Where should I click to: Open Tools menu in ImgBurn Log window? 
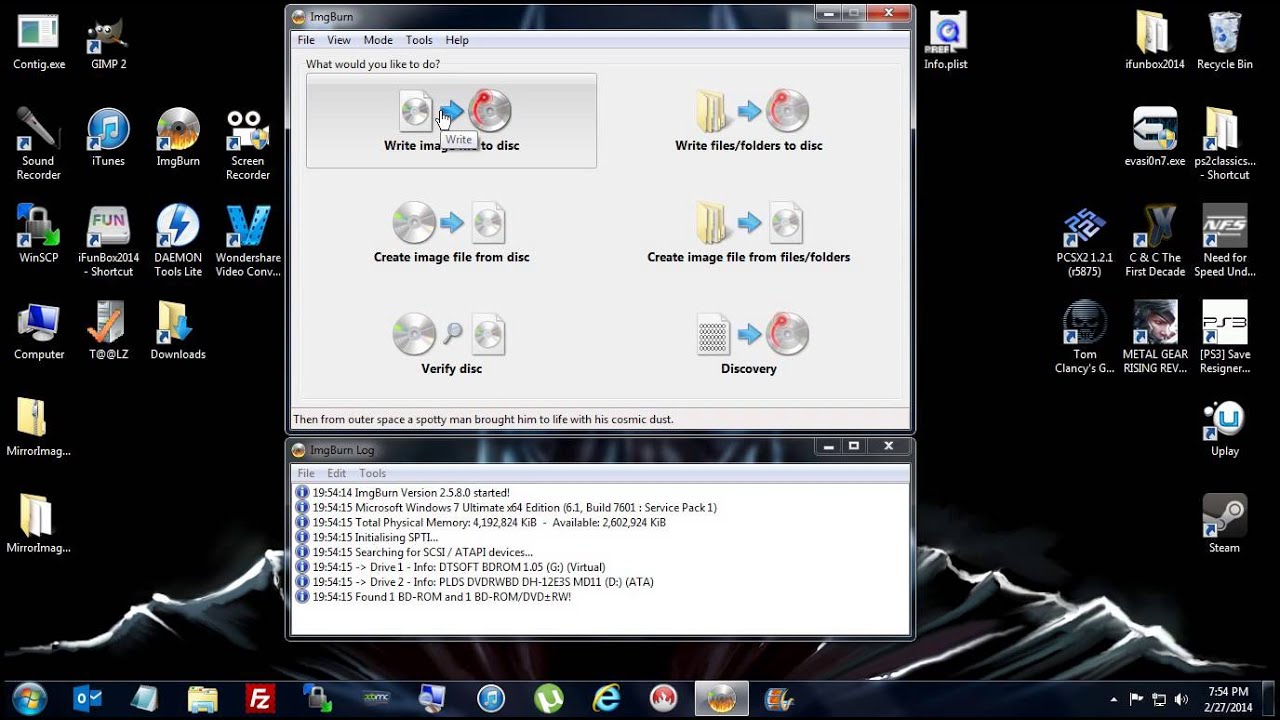[x=373, y=473]
